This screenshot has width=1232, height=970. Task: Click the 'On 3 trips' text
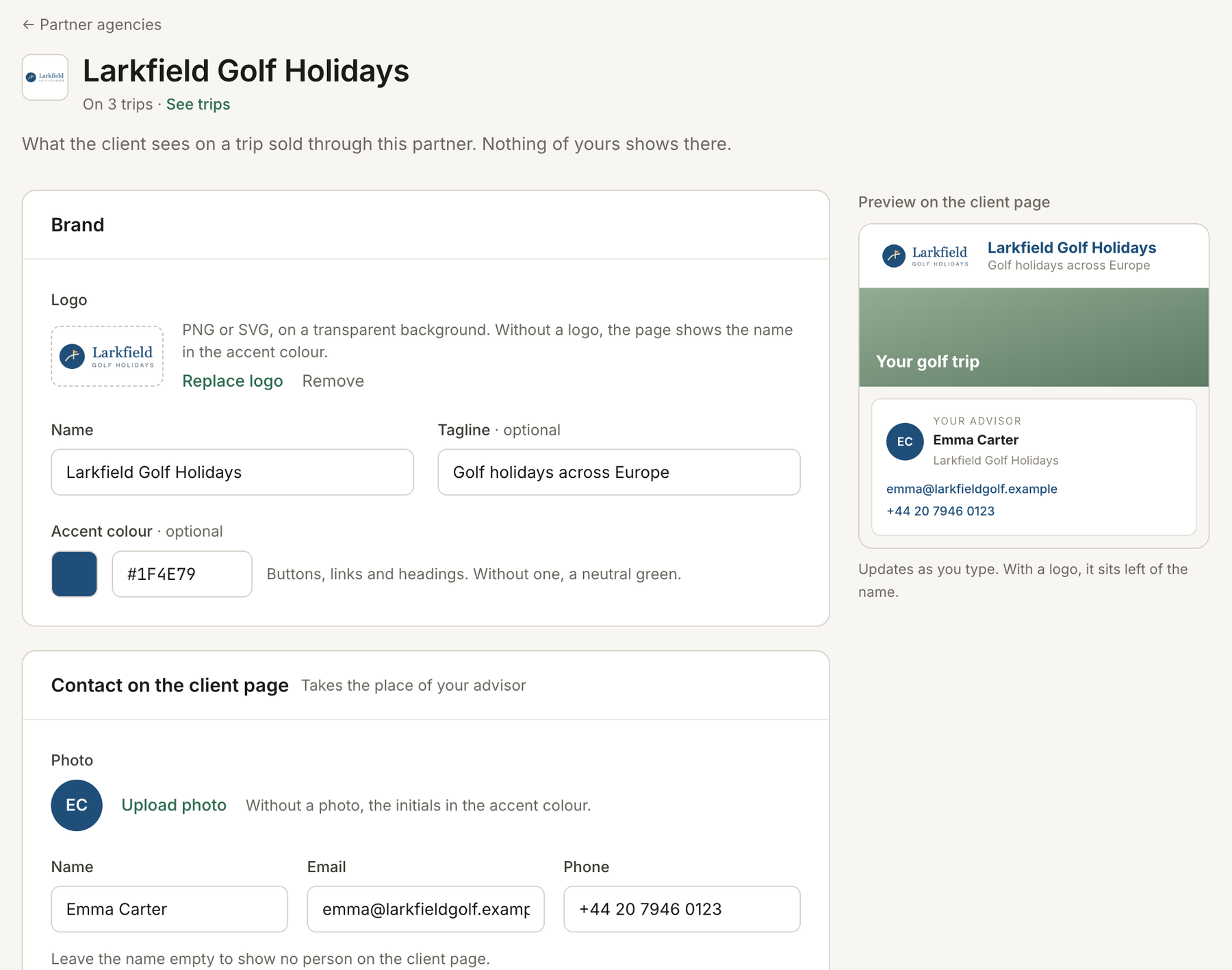[118, 104]
